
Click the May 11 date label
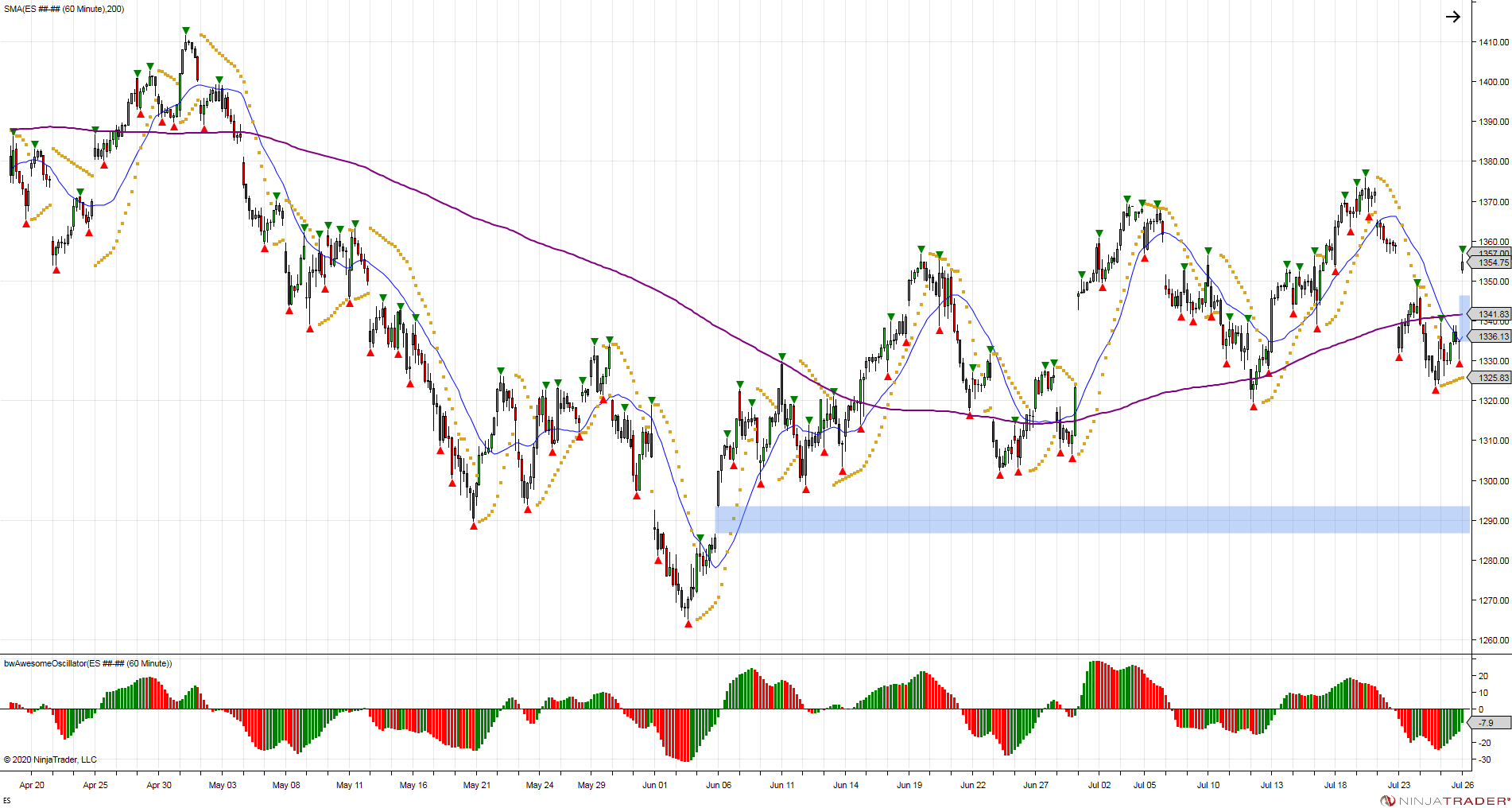pyautogui.click(x=350, y=785)
